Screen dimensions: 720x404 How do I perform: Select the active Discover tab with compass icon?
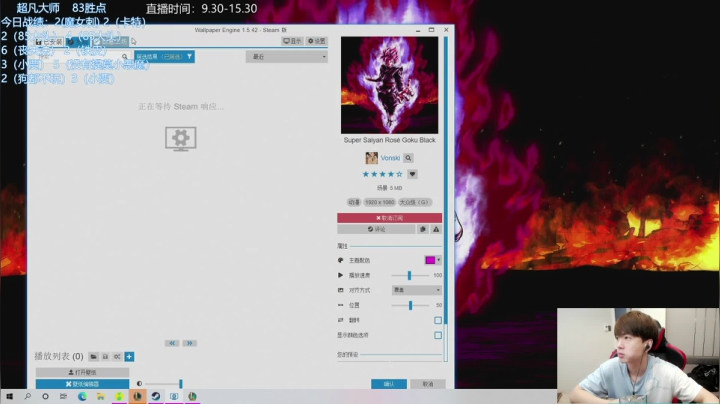77,42
